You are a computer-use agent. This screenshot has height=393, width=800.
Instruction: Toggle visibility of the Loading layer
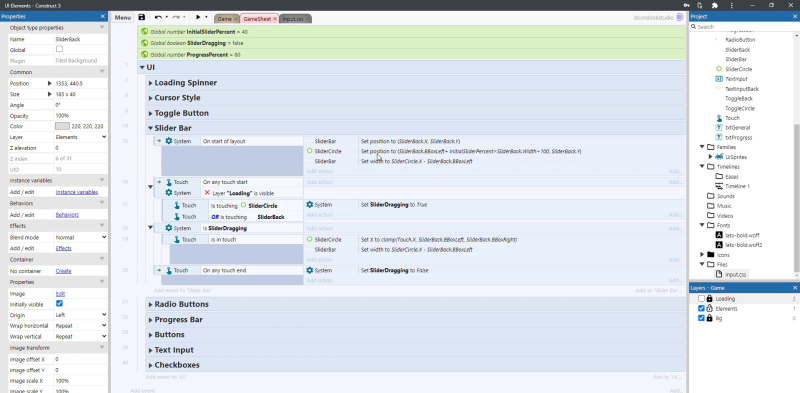pos(701,299)
